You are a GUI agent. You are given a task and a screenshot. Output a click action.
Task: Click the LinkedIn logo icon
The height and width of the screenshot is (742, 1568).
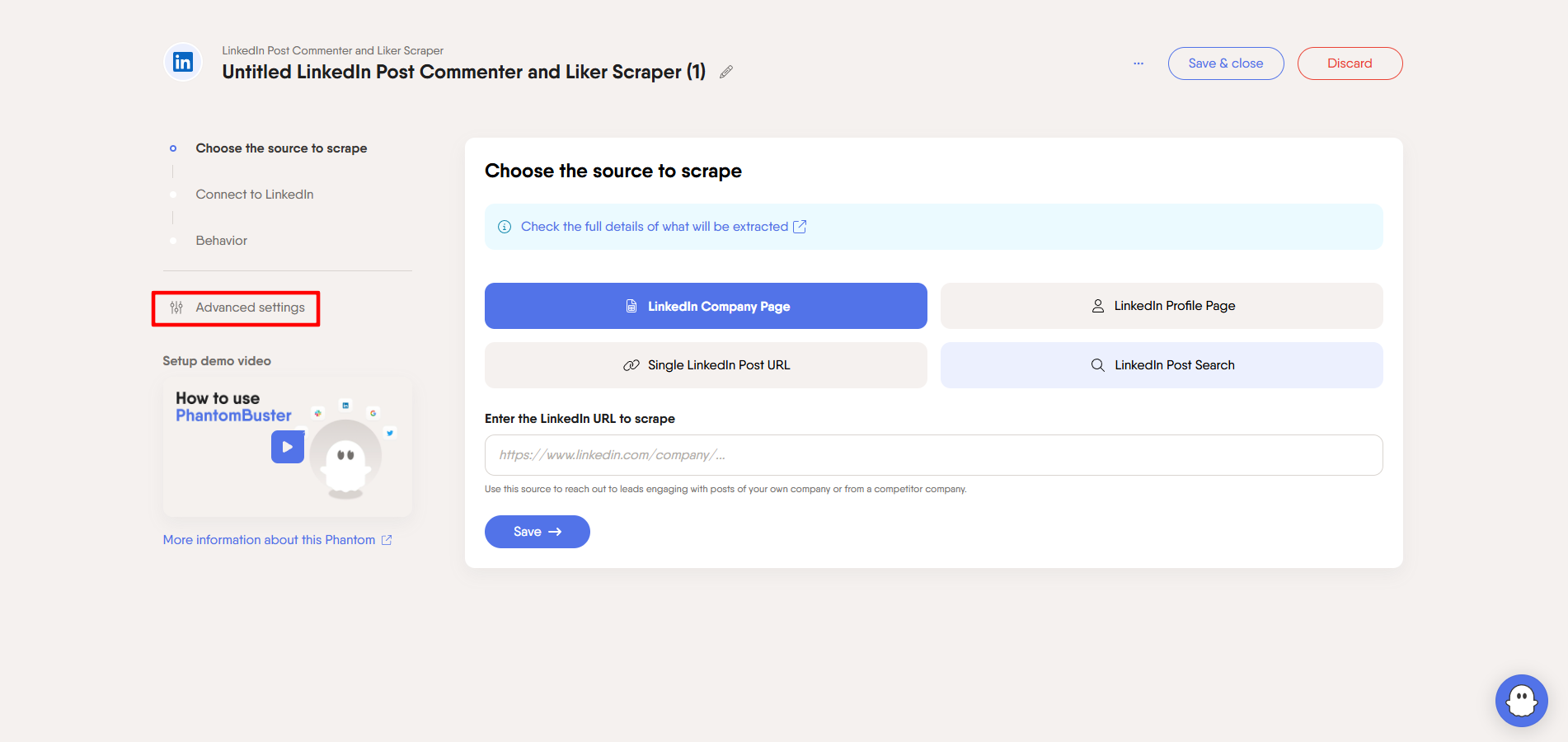(x=183, y=62)
